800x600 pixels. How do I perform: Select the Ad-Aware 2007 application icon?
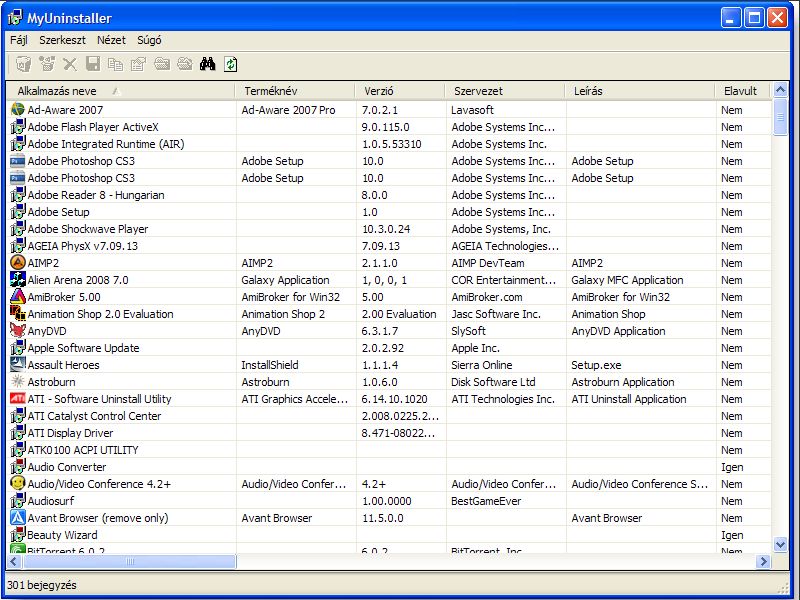pos(18,109)
